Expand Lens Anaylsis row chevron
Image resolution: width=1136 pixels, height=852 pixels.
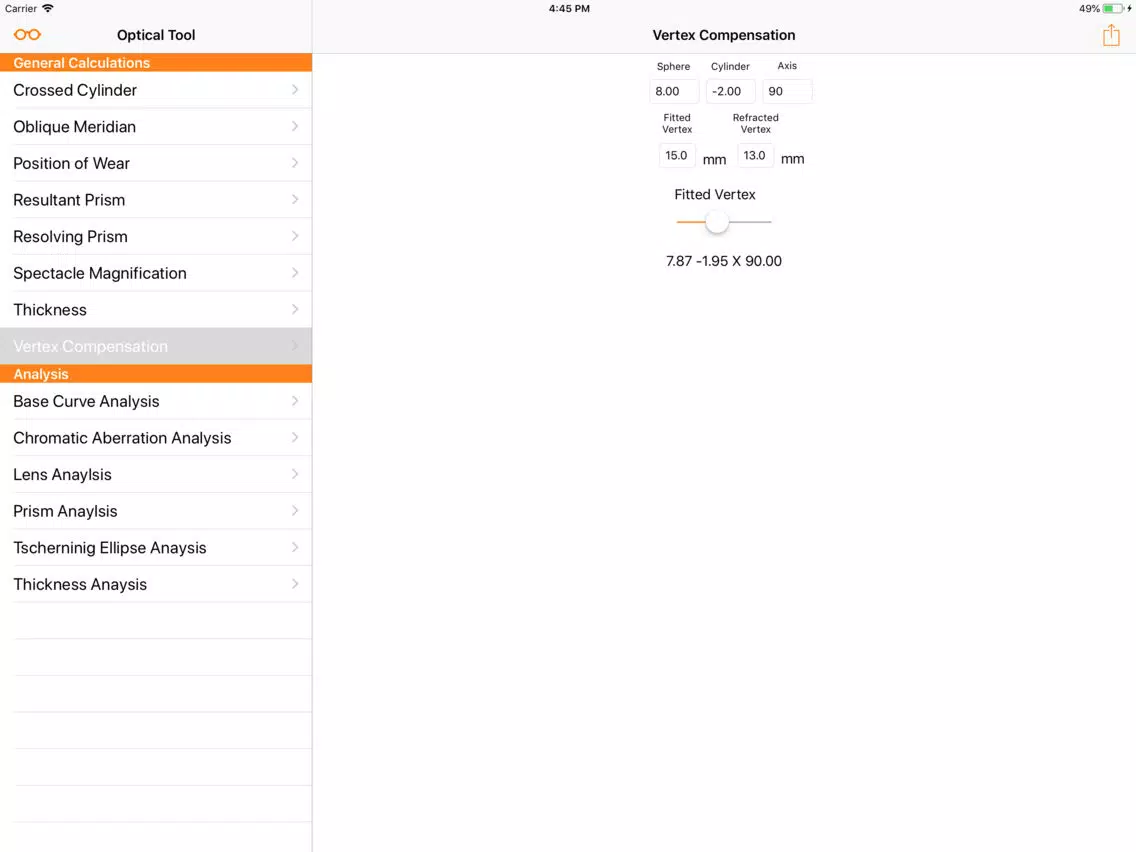[295, 475]
